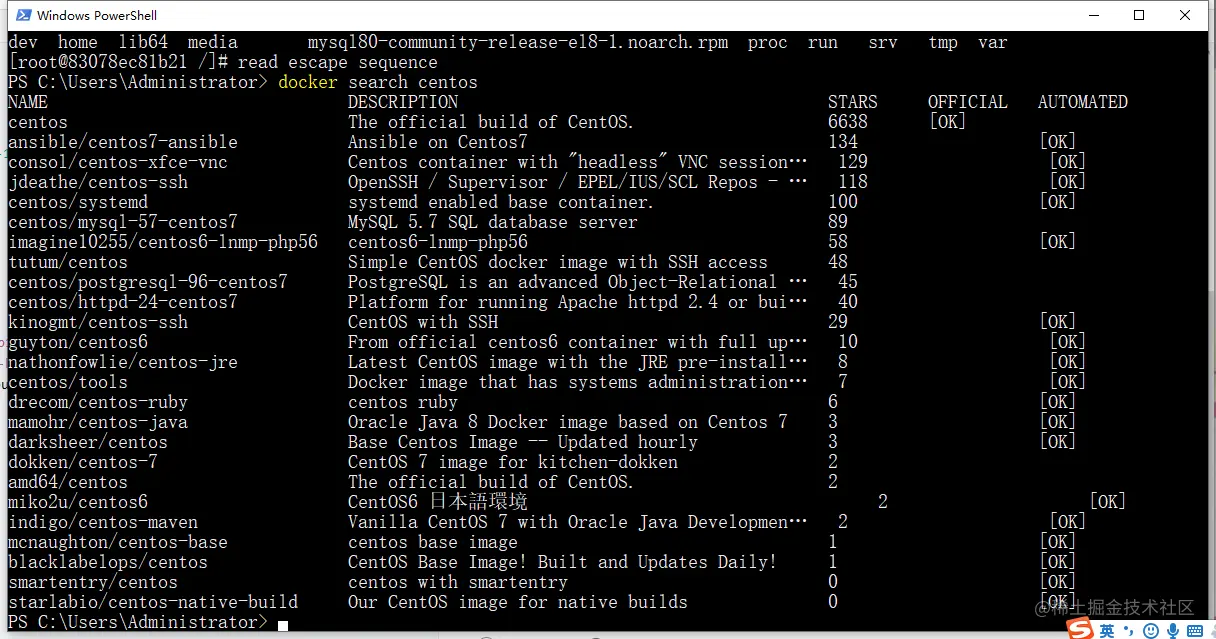The height and width of the screenshot is (639, 1216).
Task: Click the Windows PowerShell title text
Action: click(97, 15)
